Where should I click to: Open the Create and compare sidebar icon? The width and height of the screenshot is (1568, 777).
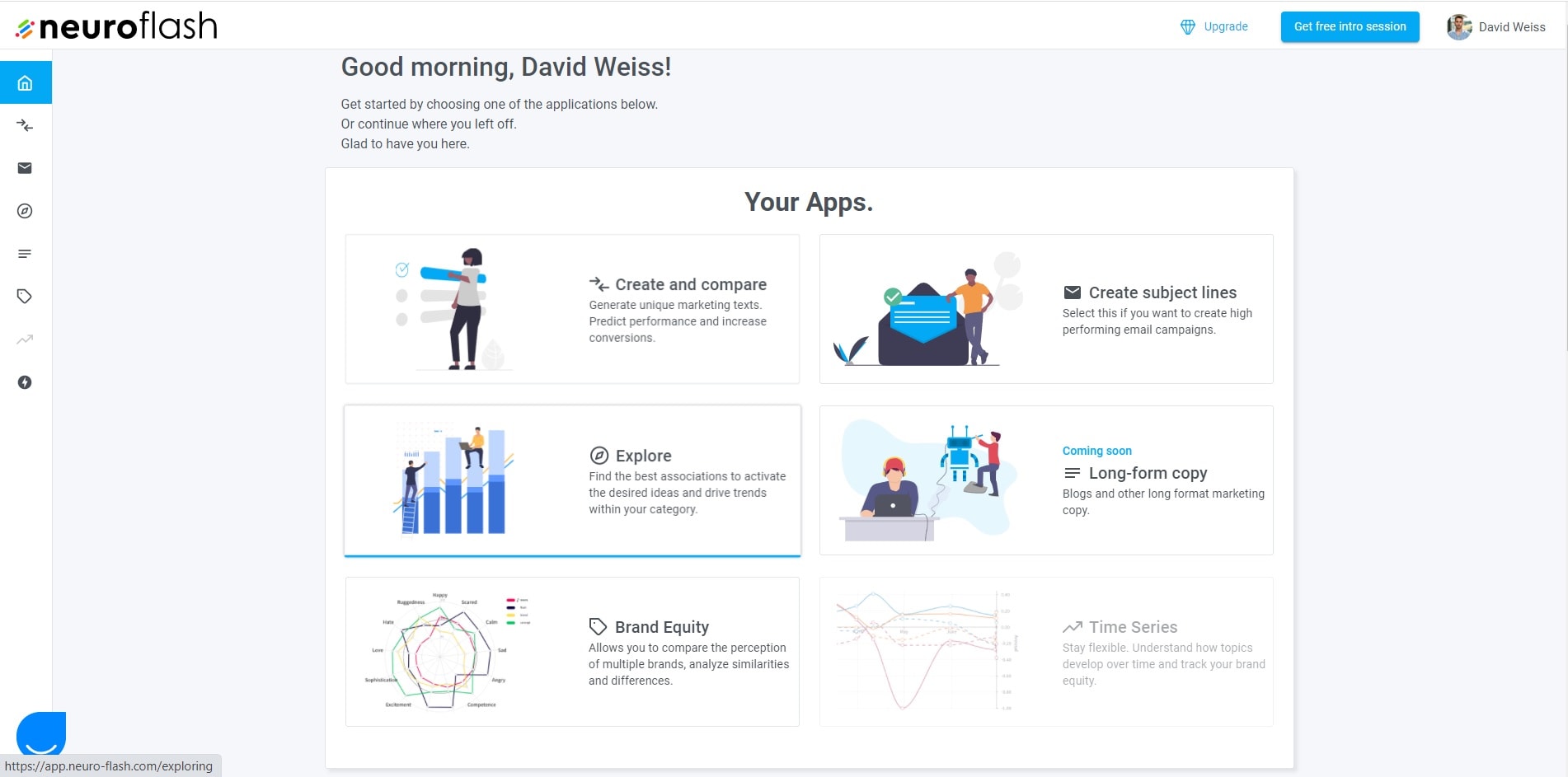(25, 125)
